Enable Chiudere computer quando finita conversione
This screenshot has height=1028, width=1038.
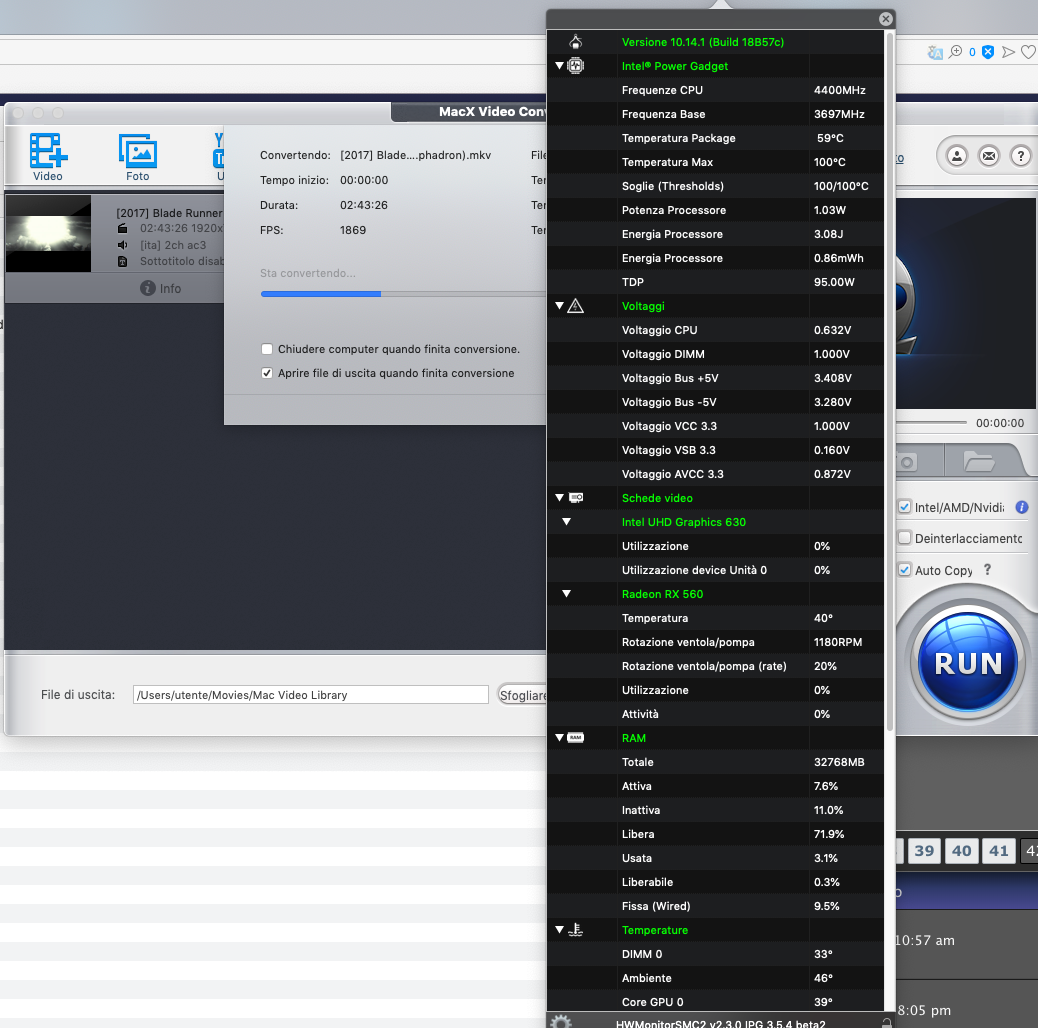267,349
